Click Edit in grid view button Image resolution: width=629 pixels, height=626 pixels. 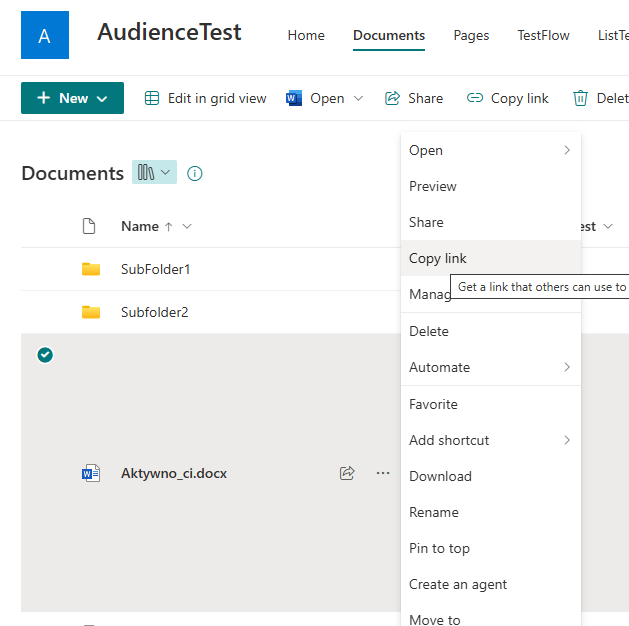click(206, 98)
